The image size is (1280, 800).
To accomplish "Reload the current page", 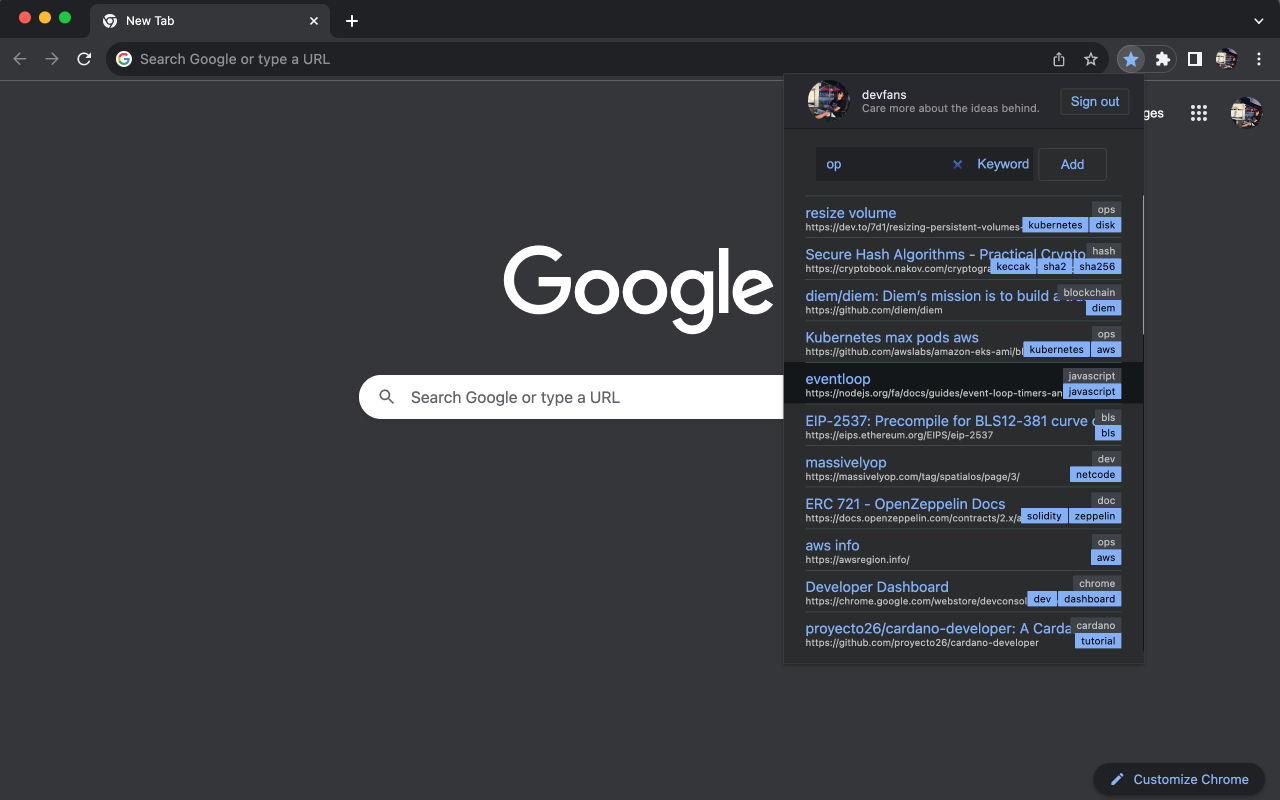I will click(84, 59).
